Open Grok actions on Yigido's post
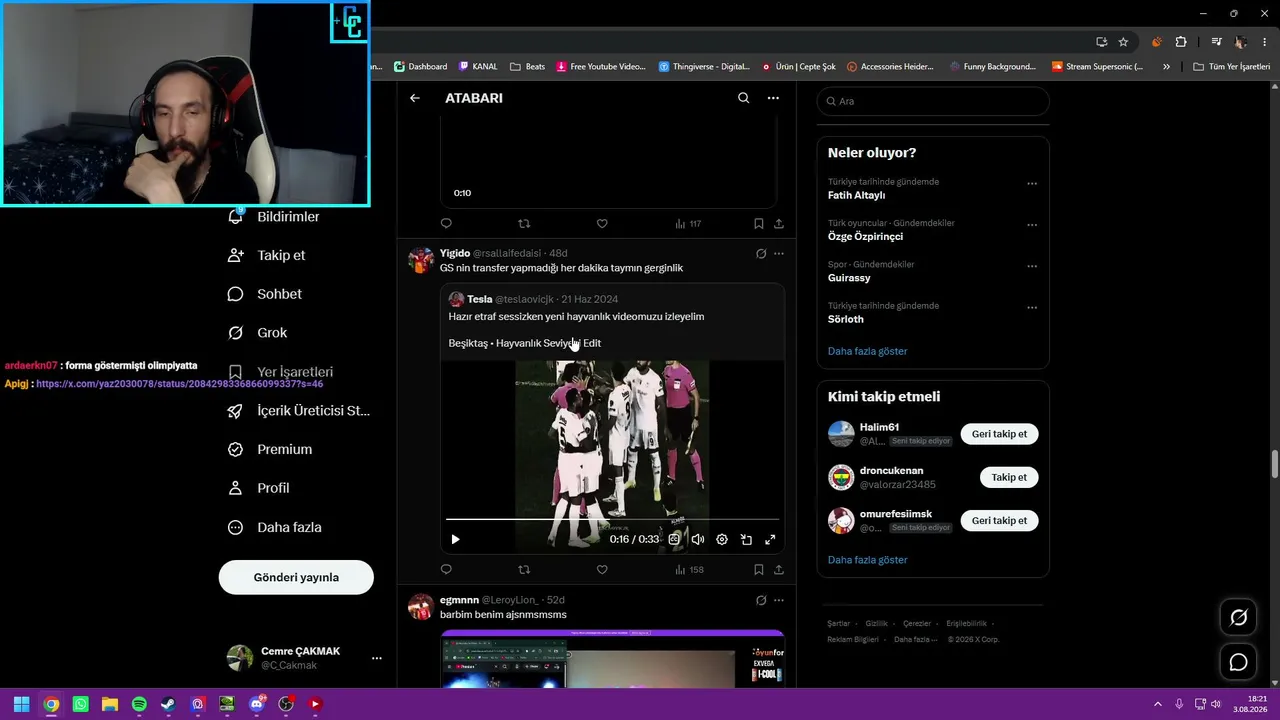 coord(761,254)
